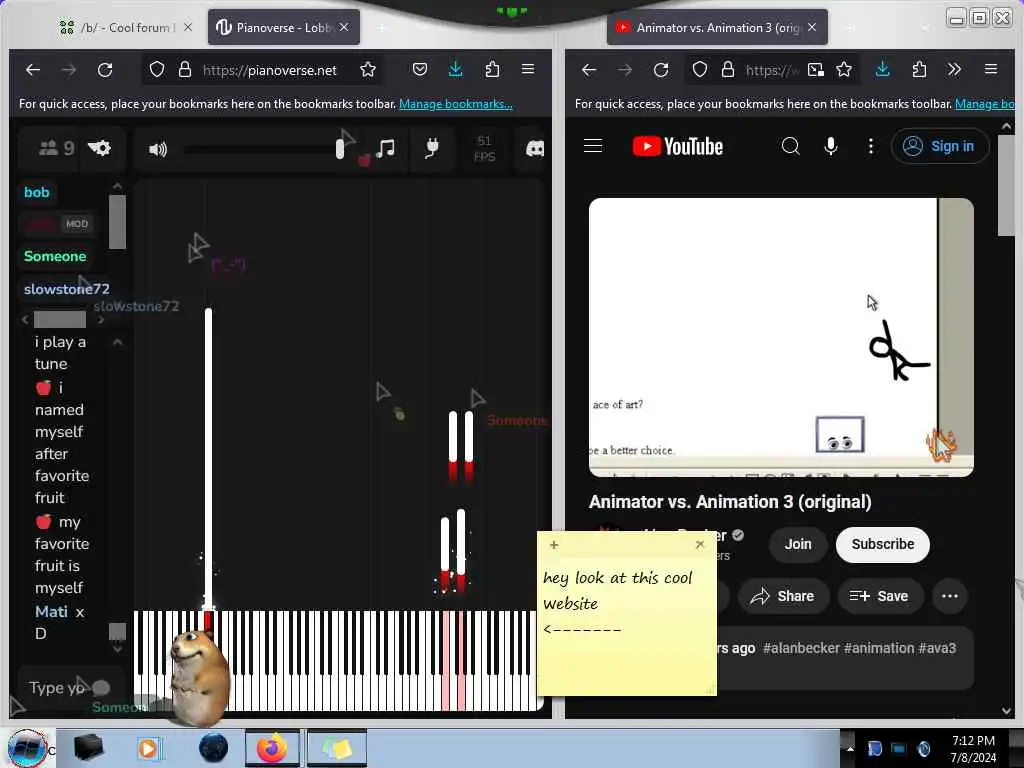
Task: Close the /b/ Cool forum tab
Action: (x=188, y=27)
